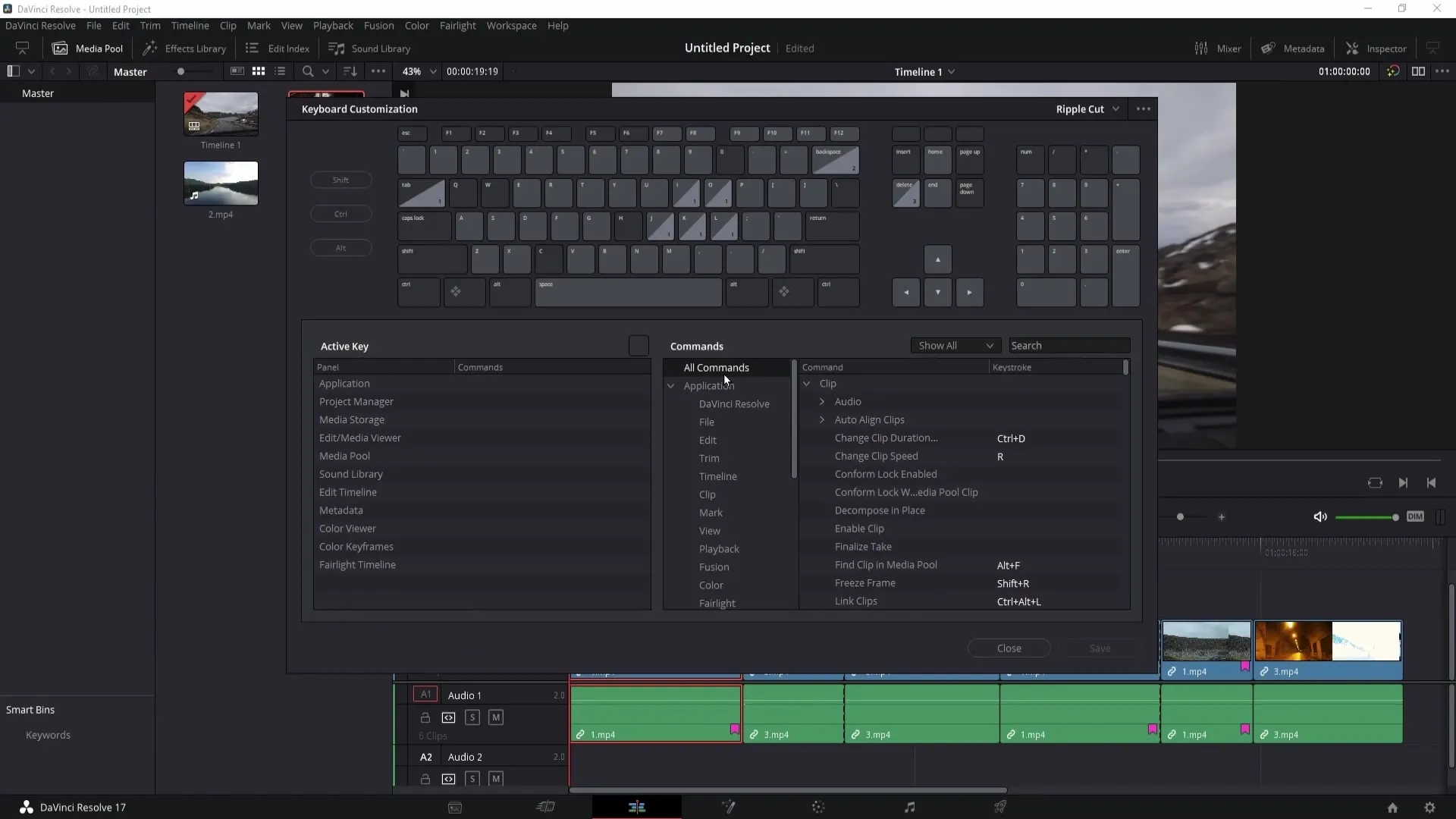The height and width of the screenshot is (819, 1456).
Task: Toggle Ctrl modifier key on keyboard
Action: tap(340, 214)
